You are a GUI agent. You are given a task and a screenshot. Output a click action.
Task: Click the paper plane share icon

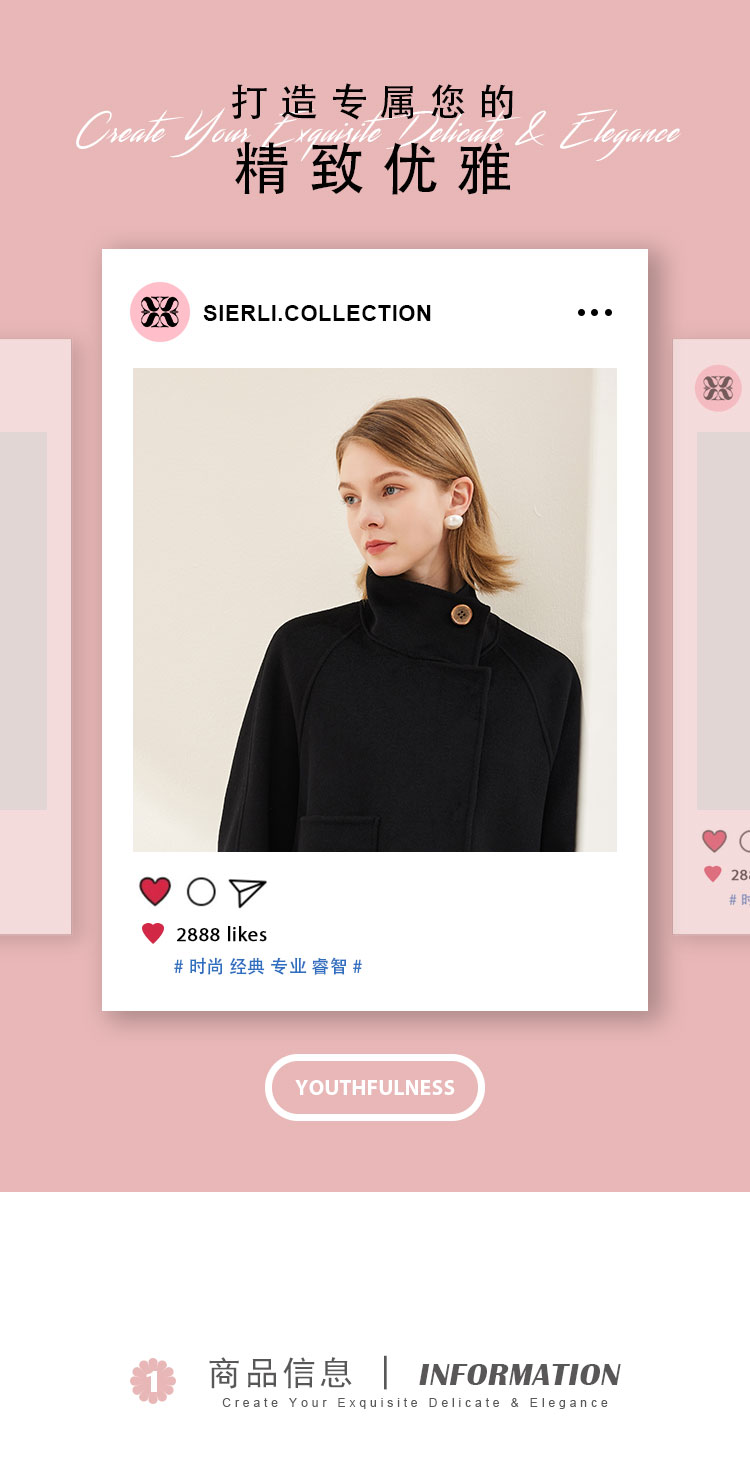click(247, 892)
